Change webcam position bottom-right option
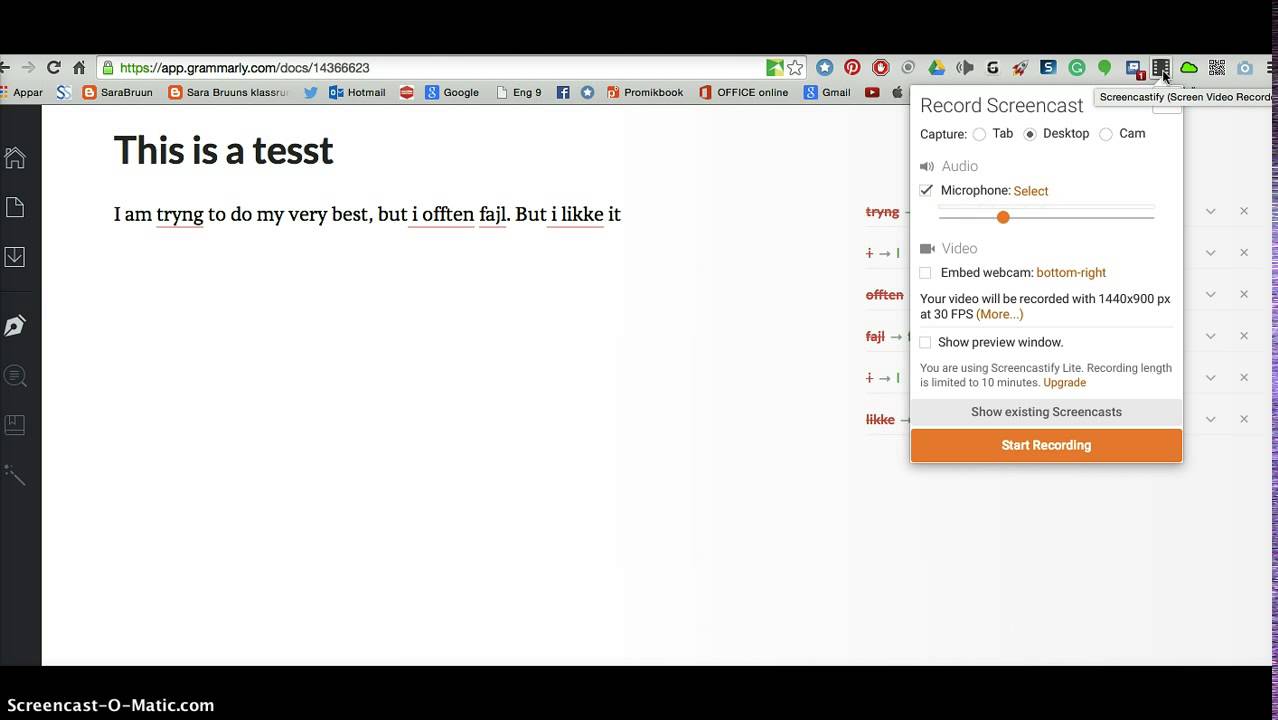The image size is (1278, 720). pyautogui.click(x=1071, y=273)
